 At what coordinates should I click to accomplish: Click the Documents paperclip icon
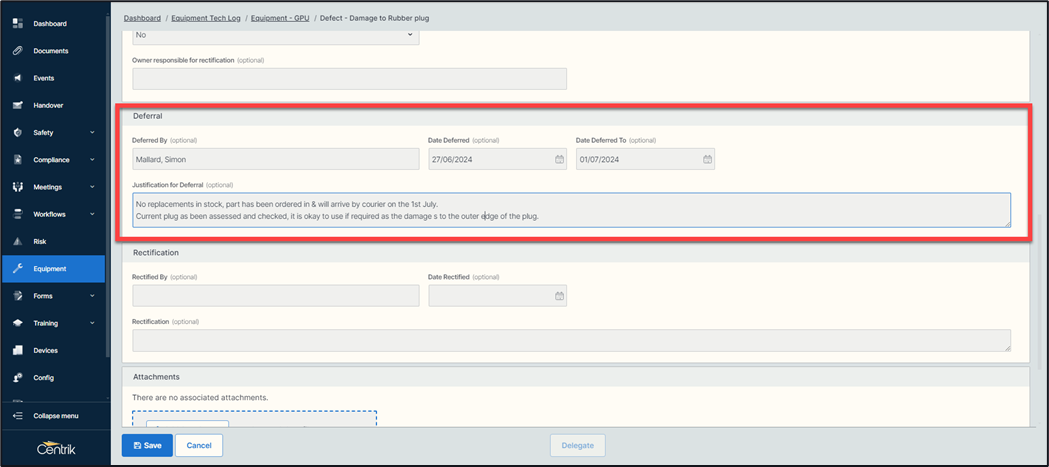[x=17, y=50]
